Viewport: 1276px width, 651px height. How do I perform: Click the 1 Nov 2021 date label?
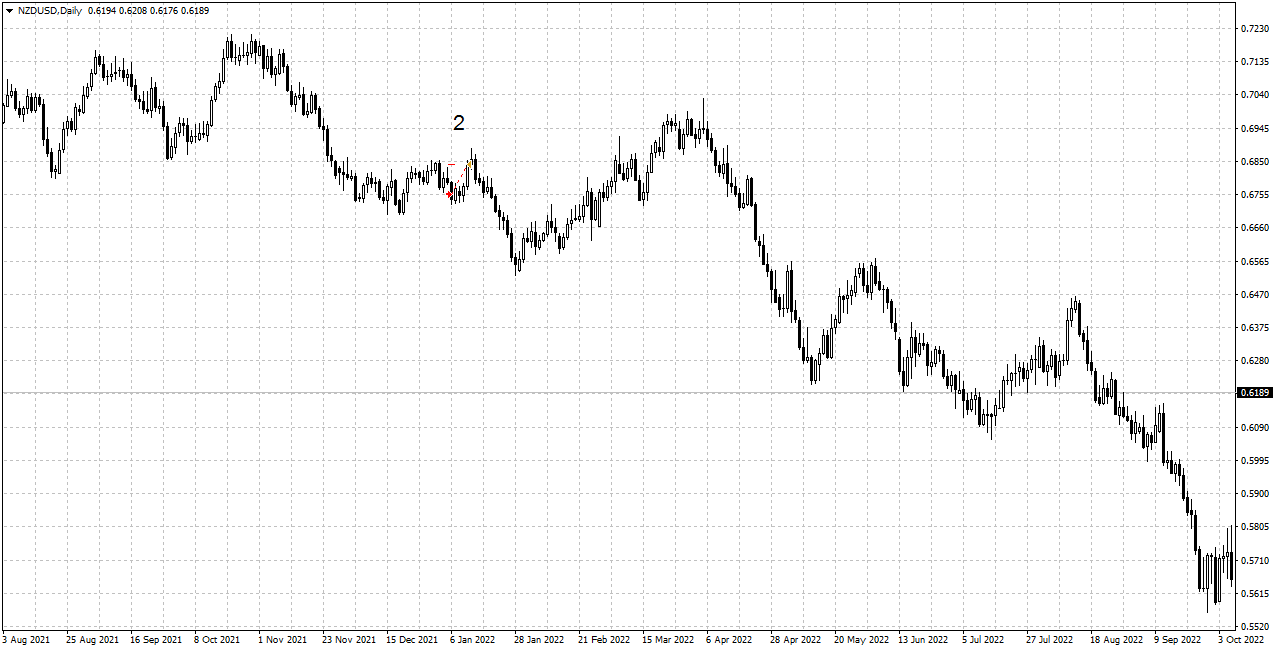click(284, 638)
